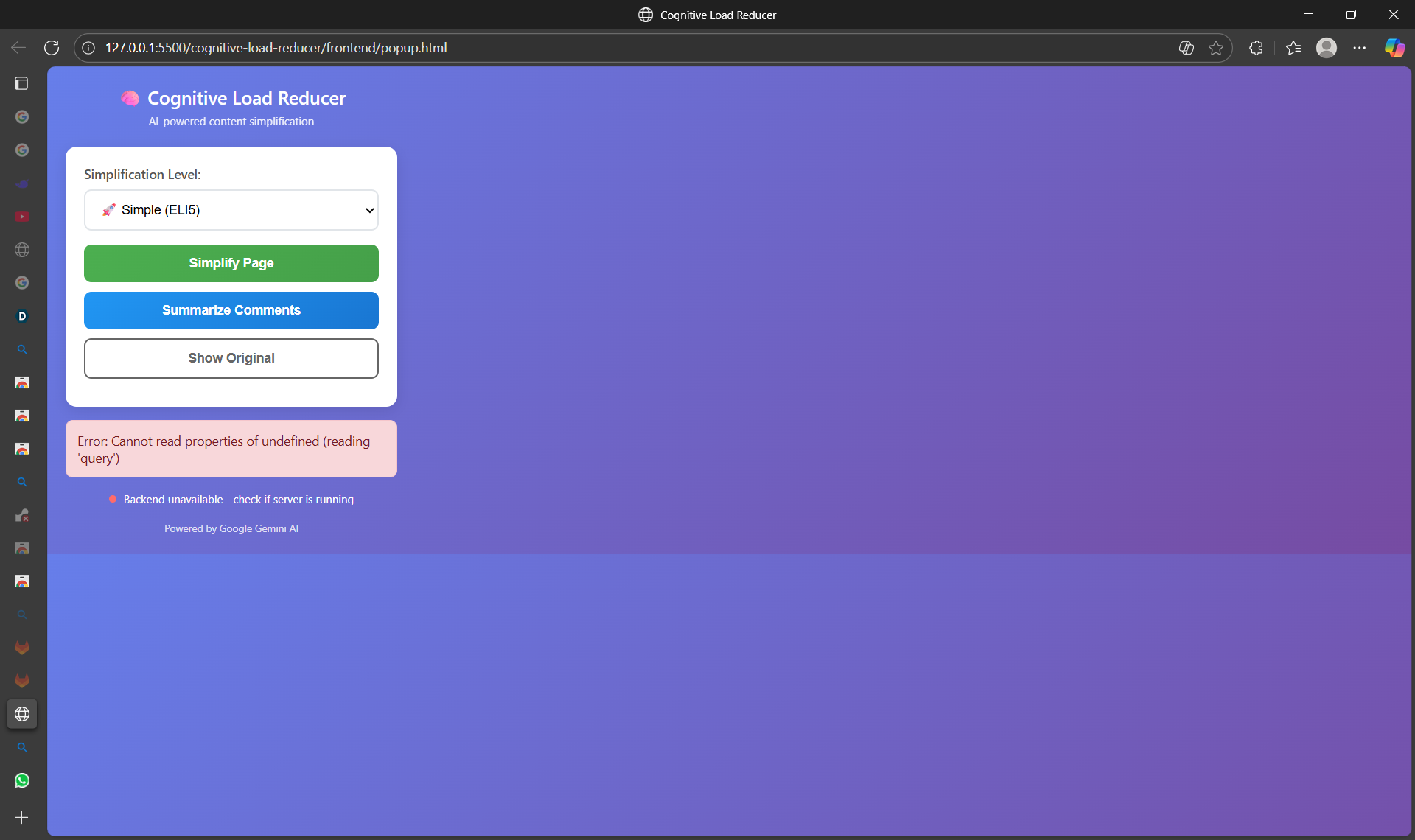Click the Refresh page button
1415x840 pixels.
[52, 48]
